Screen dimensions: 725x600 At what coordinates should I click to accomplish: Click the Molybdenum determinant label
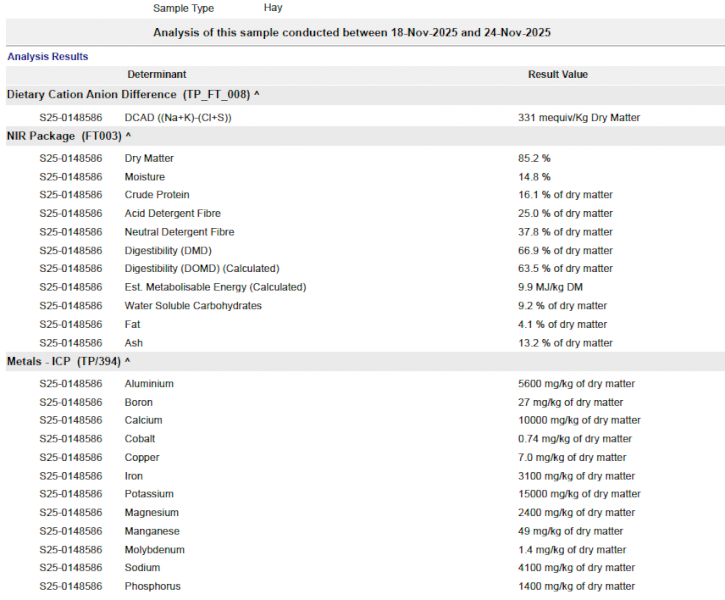[154, 550]
